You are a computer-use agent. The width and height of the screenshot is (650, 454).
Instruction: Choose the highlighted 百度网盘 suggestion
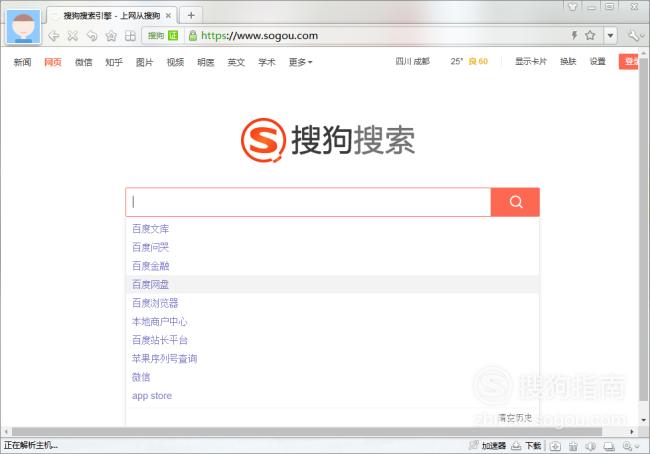pos(332,284)
